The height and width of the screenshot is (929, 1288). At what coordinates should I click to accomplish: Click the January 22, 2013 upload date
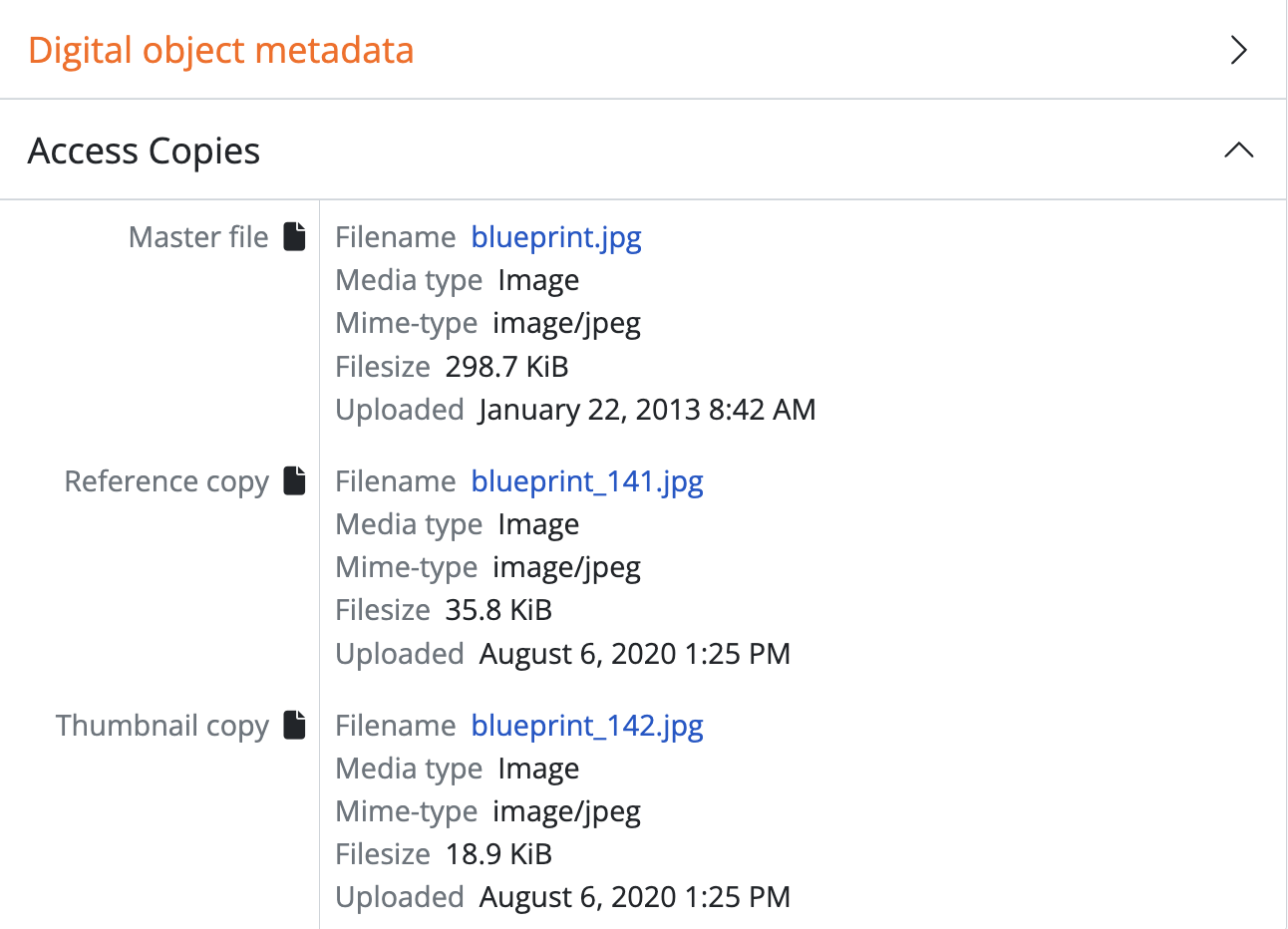click(x=647, y=410)
